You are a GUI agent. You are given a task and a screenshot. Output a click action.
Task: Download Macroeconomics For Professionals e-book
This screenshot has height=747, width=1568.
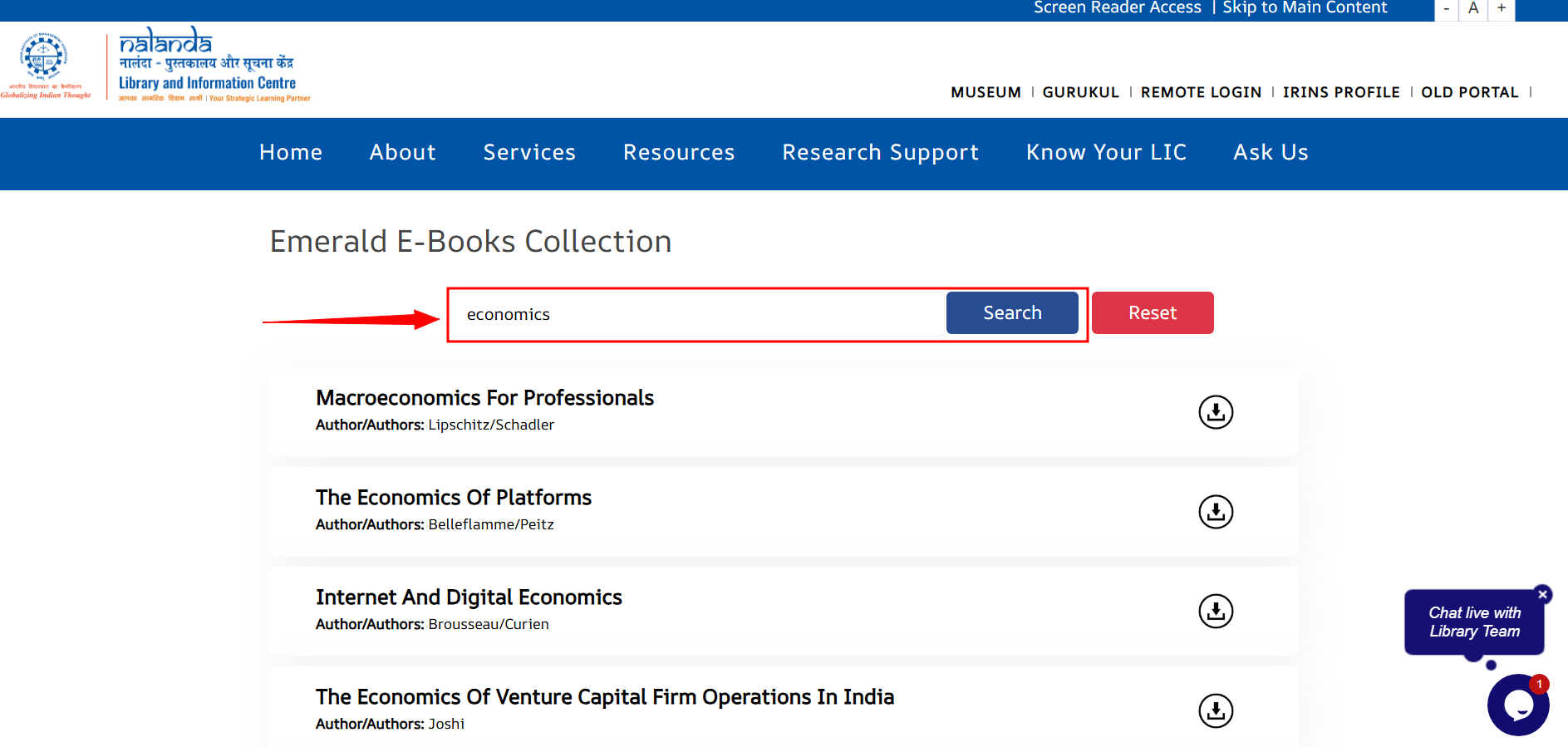pos(1215,412)
